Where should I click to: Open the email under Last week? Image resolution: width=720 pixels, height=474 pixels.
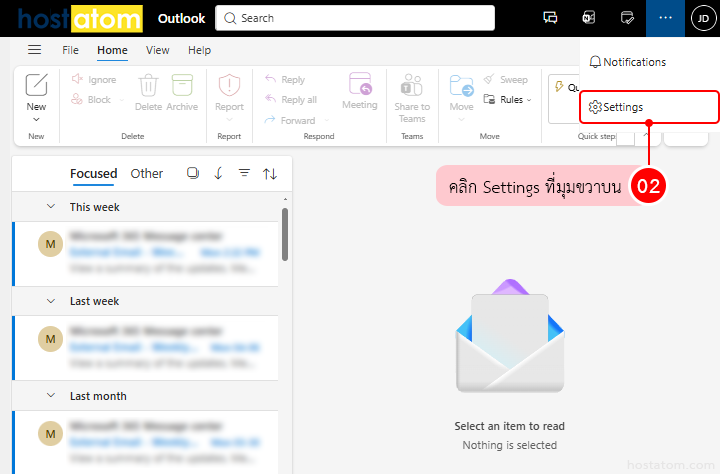146,348
